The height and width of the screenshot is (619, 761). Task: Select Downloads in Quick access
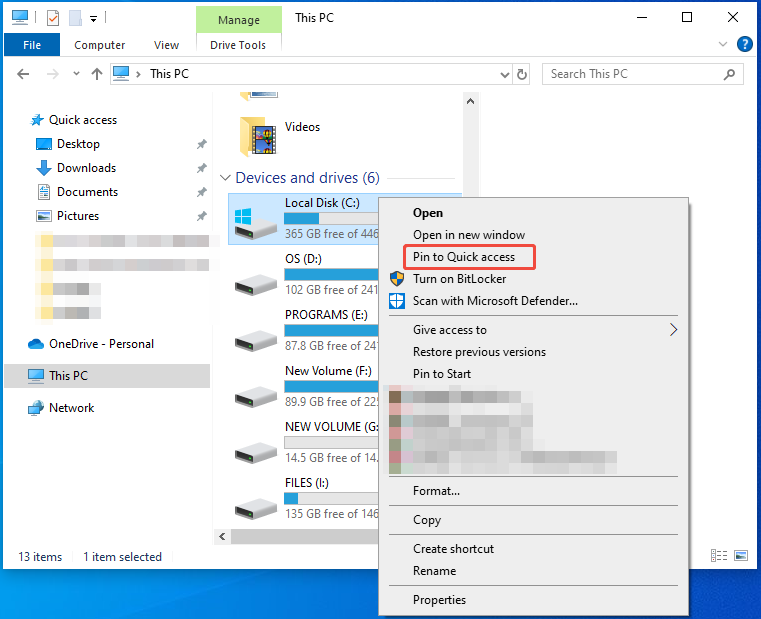point(86,168)
